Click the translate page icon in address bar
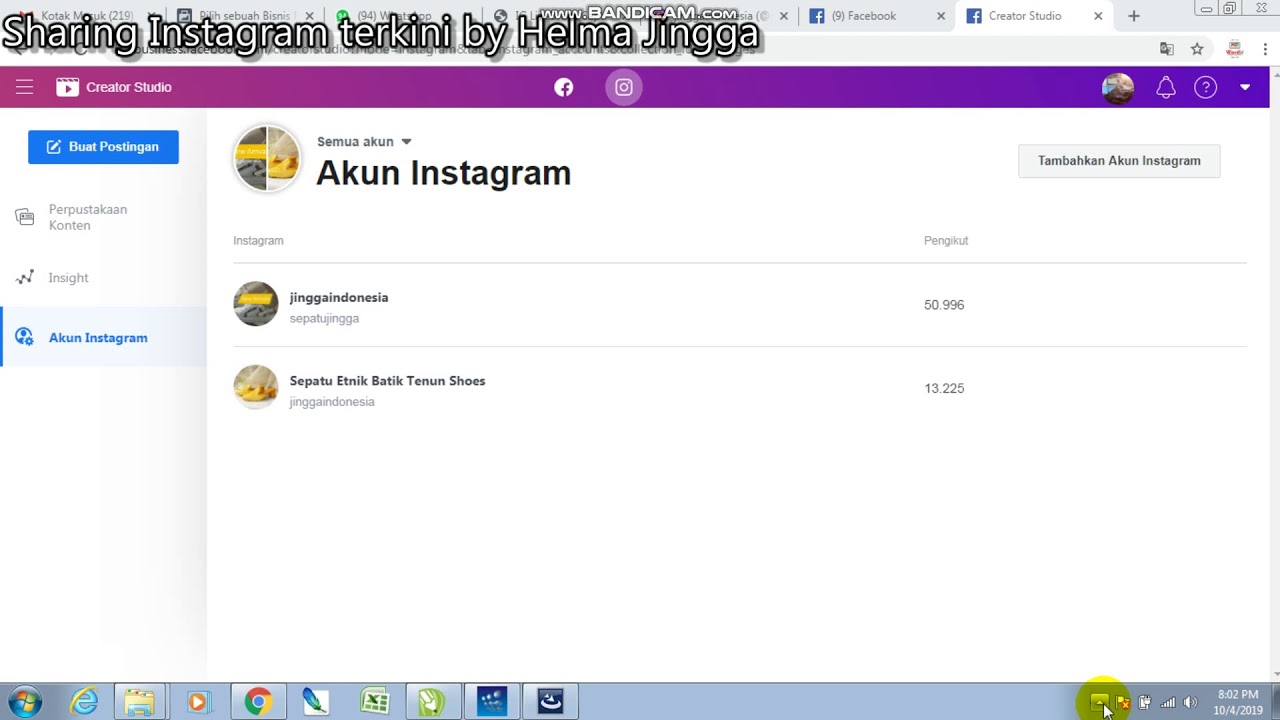This screenshot has width=1280, height=720. [x=1167, y=49]
